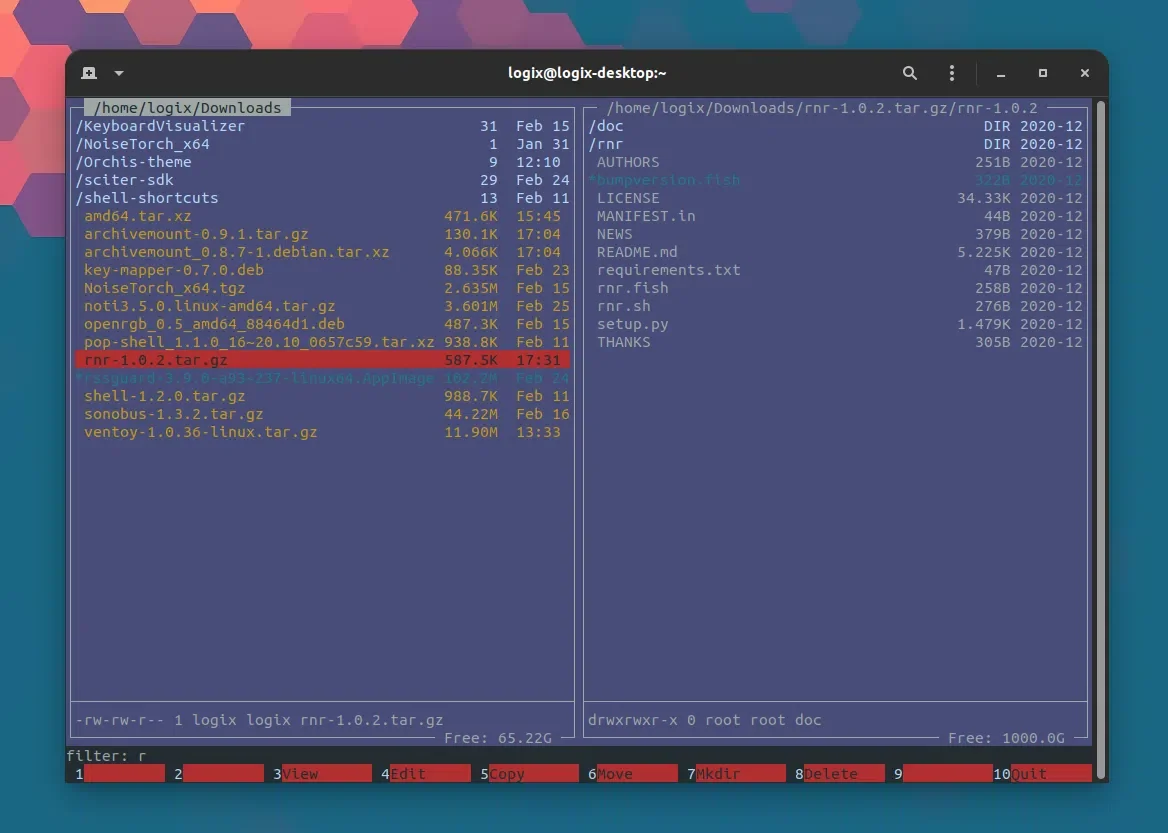Close the terminal window
1168x833 pixels.
(1085, 73)
